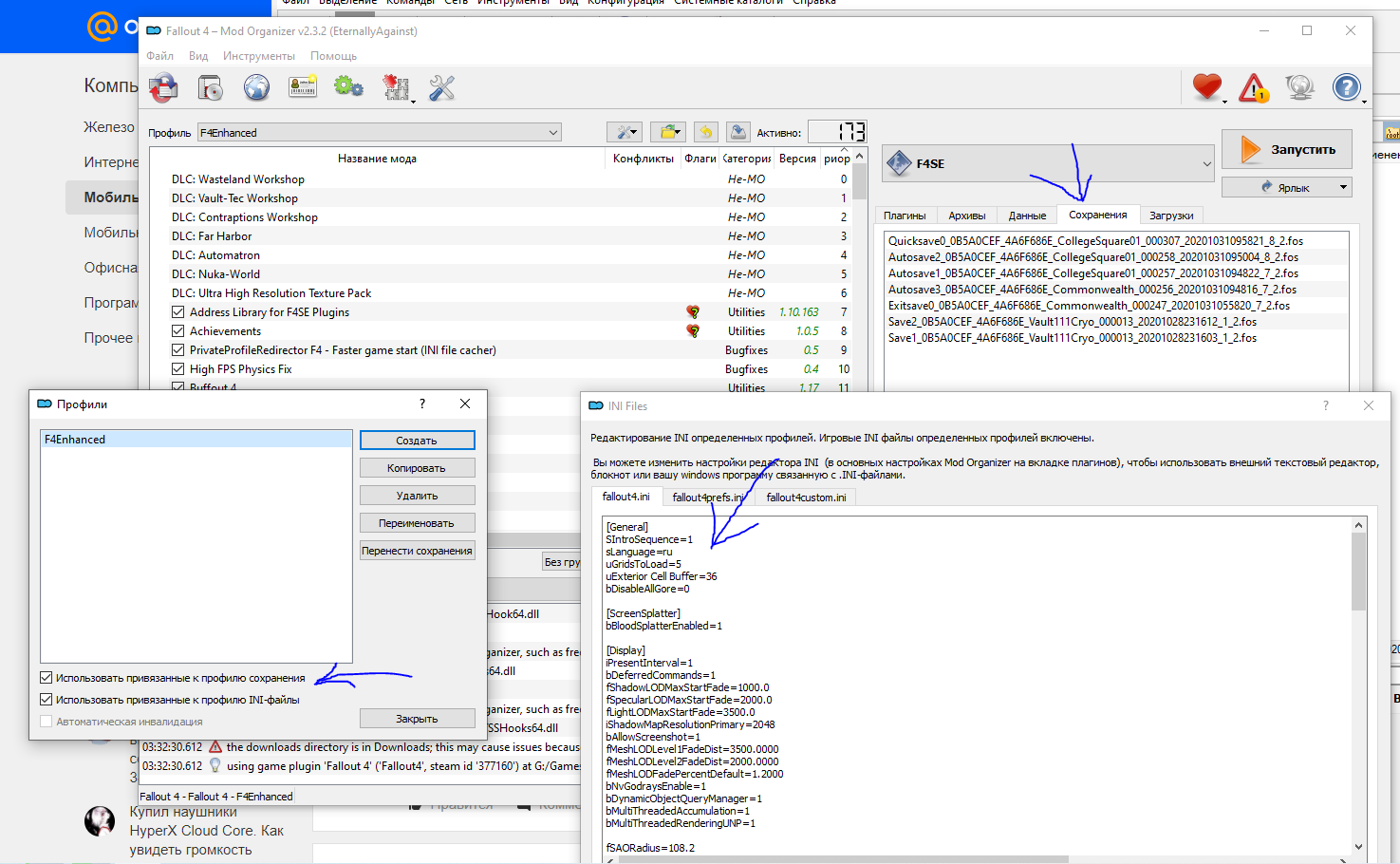This screenshot has height=864, width=1400.
Task: Click the lightbulb icon in the log entry
Action: (215, 766)
